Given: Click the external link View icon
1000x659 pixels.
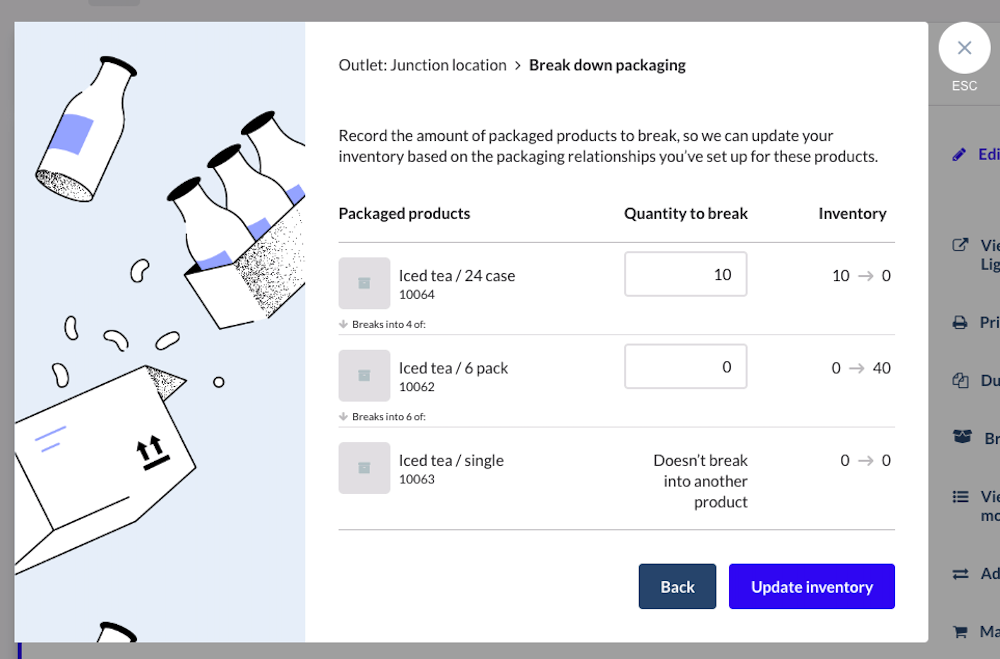Looking at the screenshot, I should point(960,245).
